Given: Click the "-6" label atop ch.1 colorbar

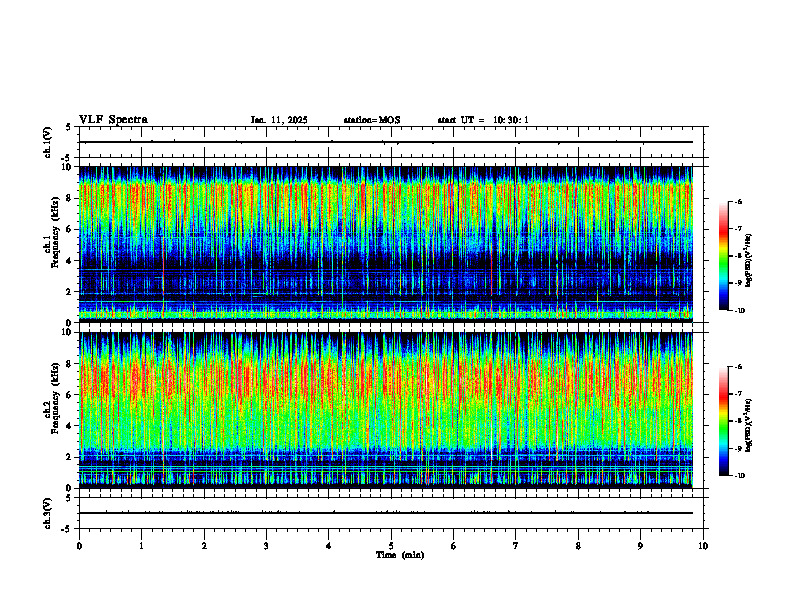Looking at the screenshot, I should coord(738,201).
